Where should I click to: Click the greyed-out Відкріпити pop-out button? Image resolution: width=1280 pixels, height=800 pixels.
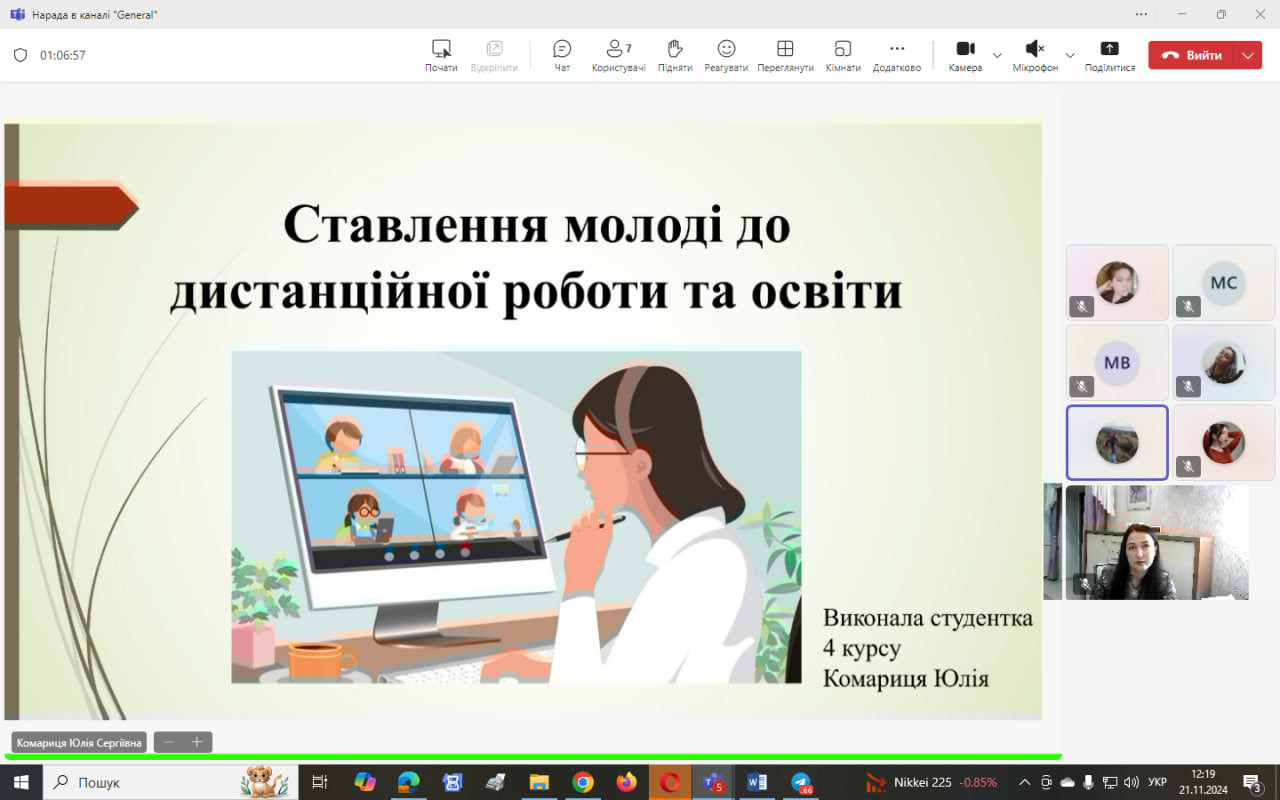(494, 56)
